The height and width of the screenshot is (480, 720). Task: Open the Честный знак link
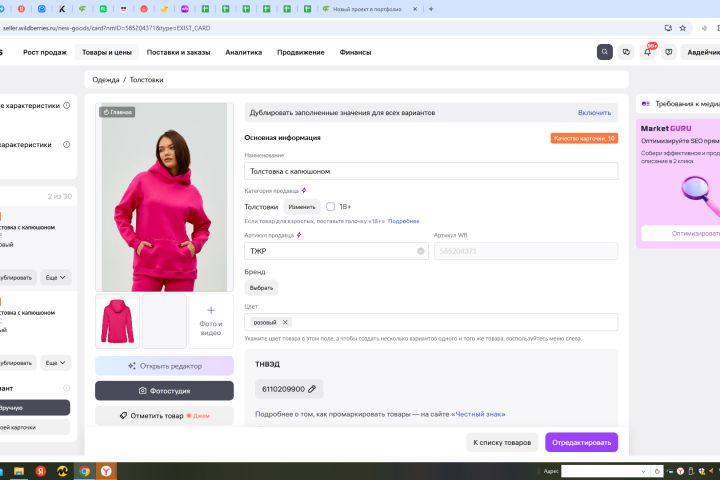pos(478,414)
